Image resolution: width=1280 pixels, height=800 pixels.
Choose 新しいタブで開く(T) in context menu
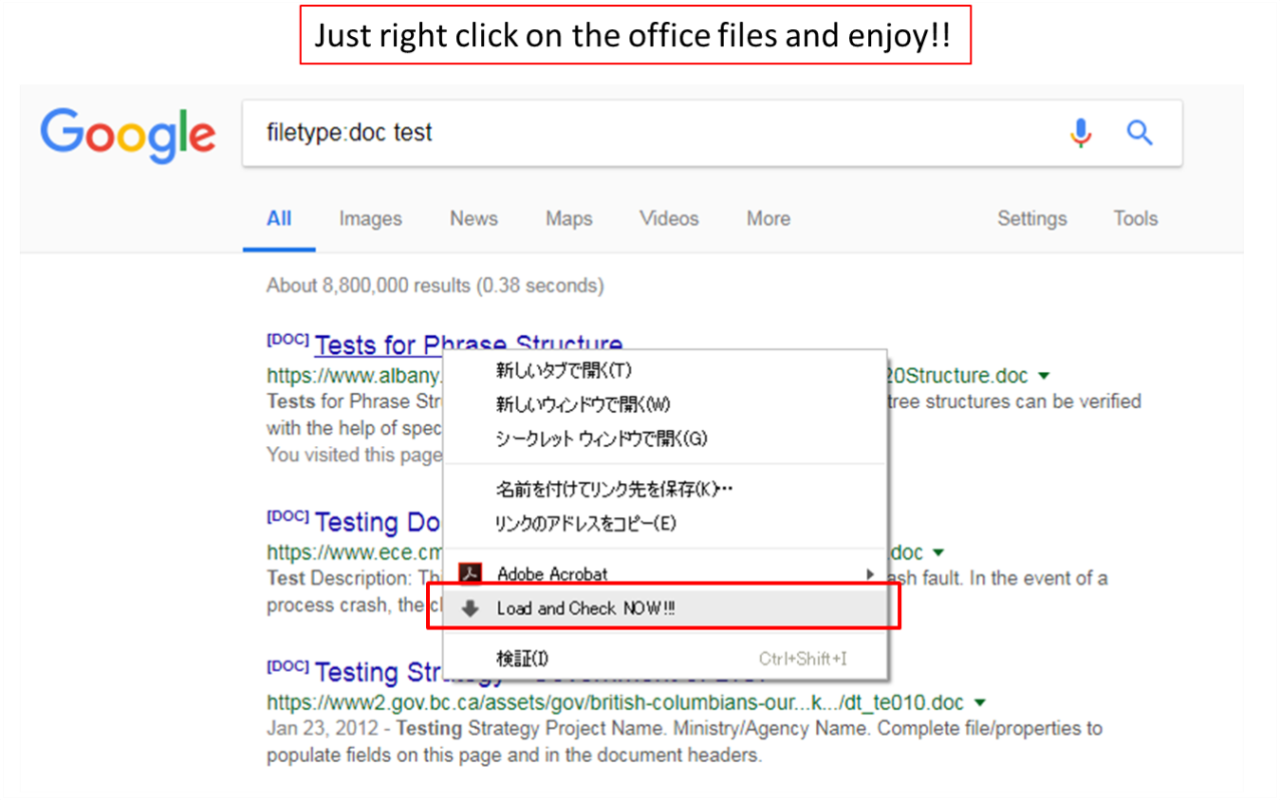tap(665, 371)
